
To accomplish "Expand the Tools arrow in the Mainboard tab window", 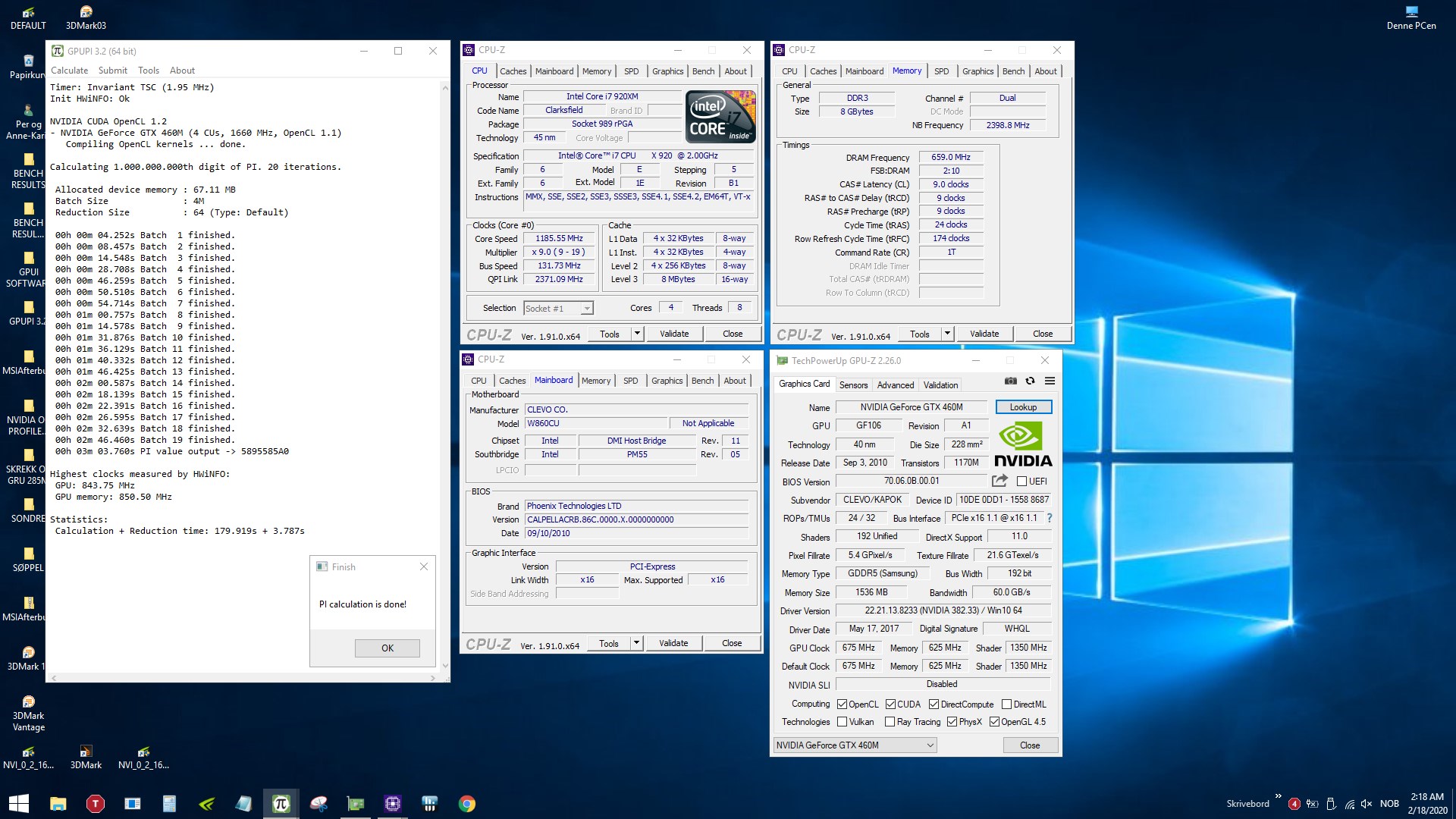I will tap(636, 643).
